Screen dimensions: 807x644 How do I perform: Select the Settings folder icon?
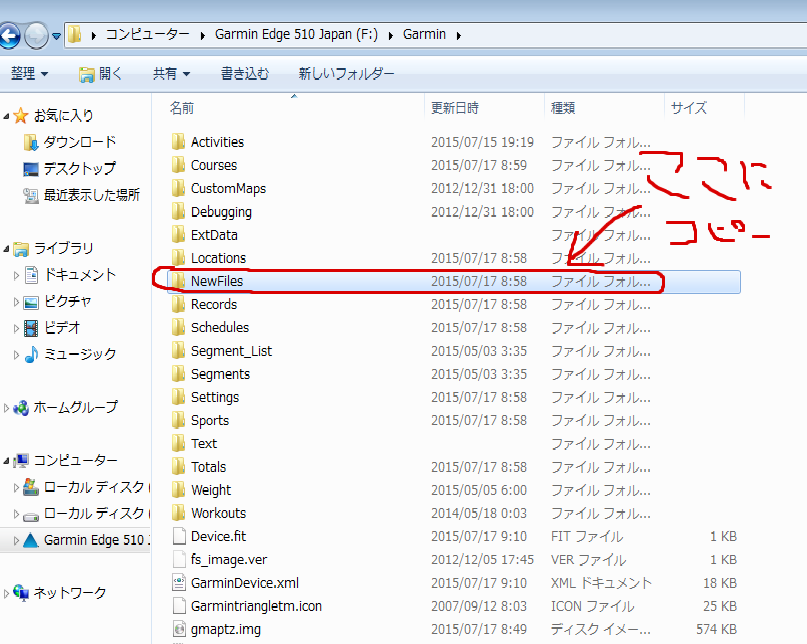[178, 397]
